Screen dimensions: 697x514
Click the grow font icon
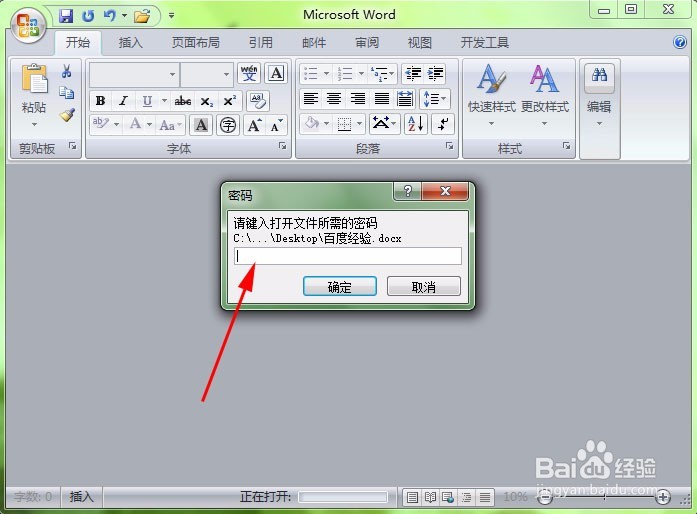pyautogui.click(x=254, y=125)
